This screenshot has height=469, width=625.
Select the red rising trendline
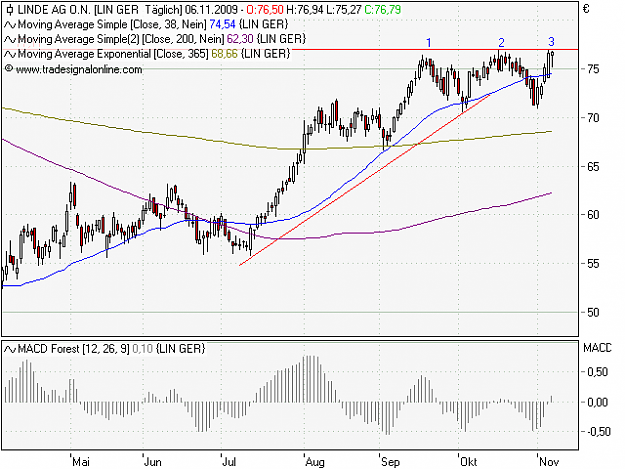tap(364, 180)
